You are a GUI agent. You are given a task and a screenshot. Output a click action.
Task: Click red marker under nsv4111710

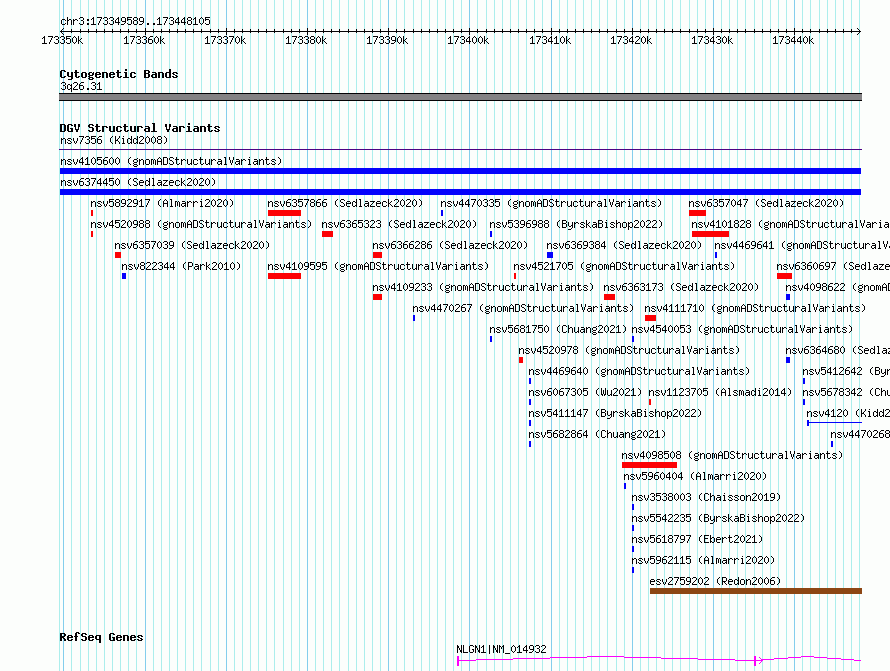tap(650, 318)
